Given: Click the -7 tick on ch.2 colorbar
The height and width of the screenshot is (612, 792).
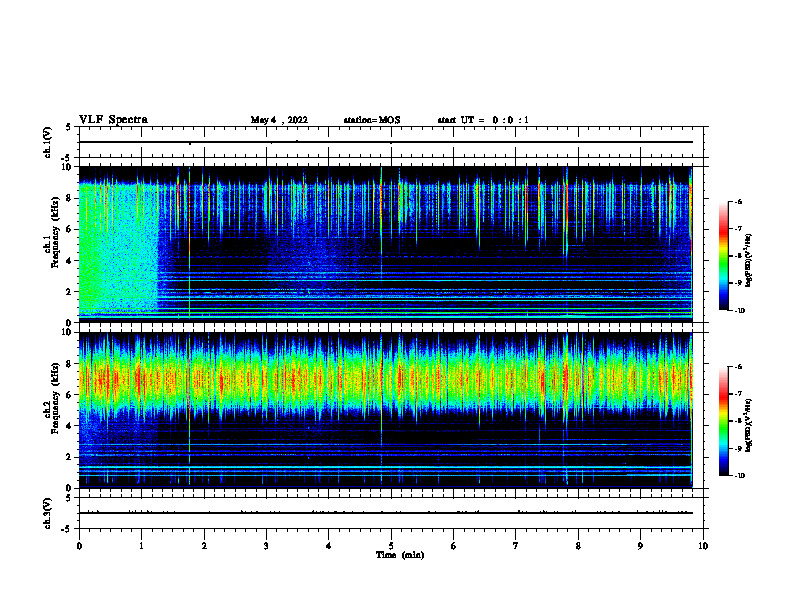Looking at the screenshot, I should point(738,394).
